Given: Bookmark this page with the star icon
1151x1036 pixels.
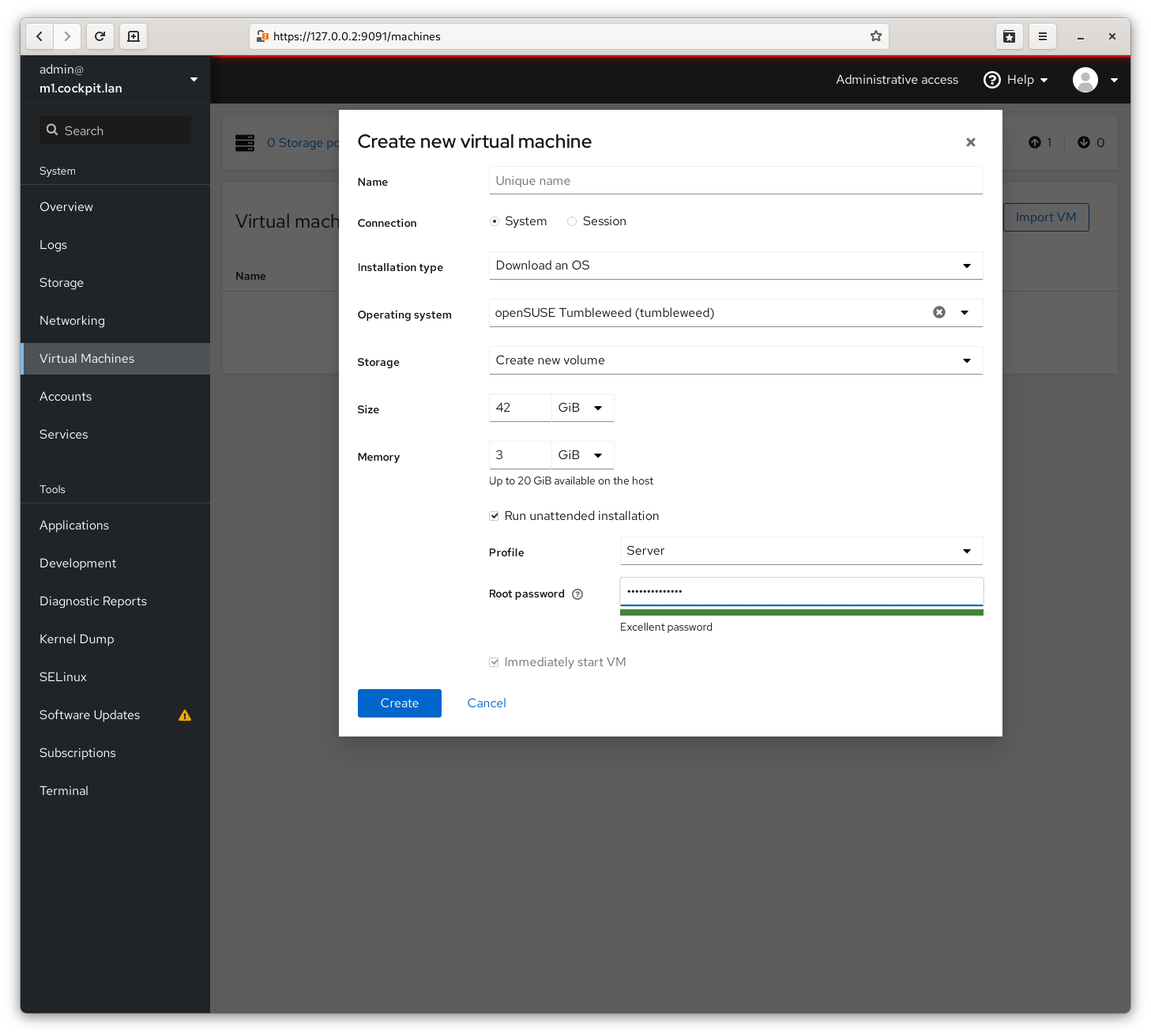Looking at the screenshot, I should [x=875, y=36].
